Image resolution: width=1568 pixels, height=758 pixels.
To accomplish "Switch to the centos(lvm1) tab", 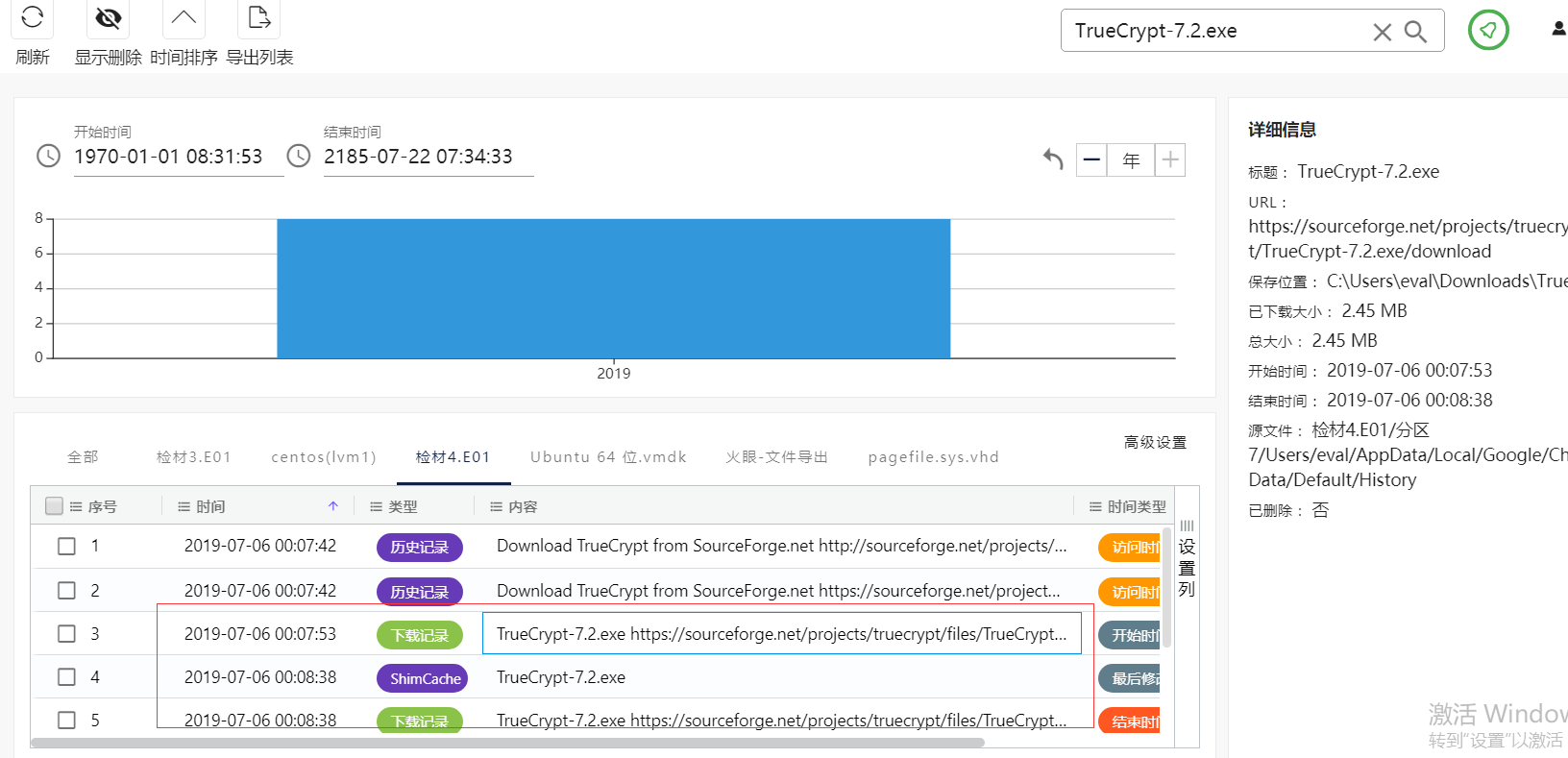I will pos(324,457).
